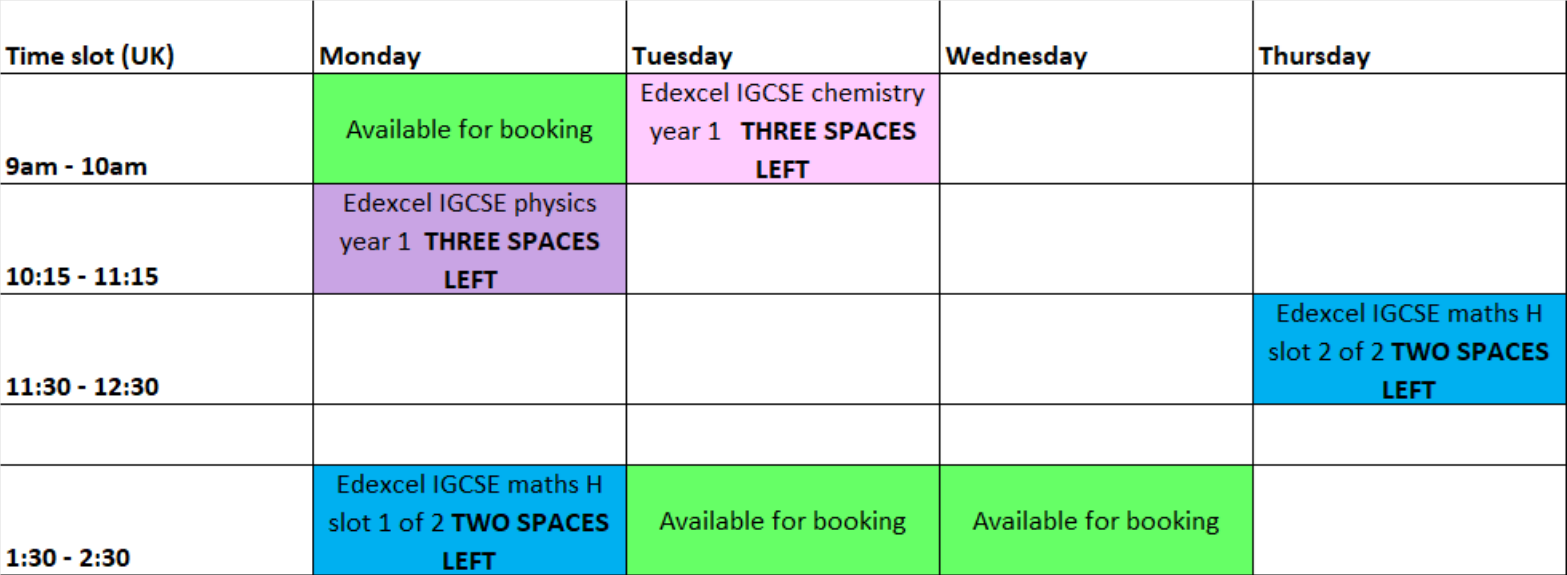Click Tuesday Edexcel IGCSE chemistry year 1 cell
Screen dimensions: 1567x575
[x=783, y=129]
